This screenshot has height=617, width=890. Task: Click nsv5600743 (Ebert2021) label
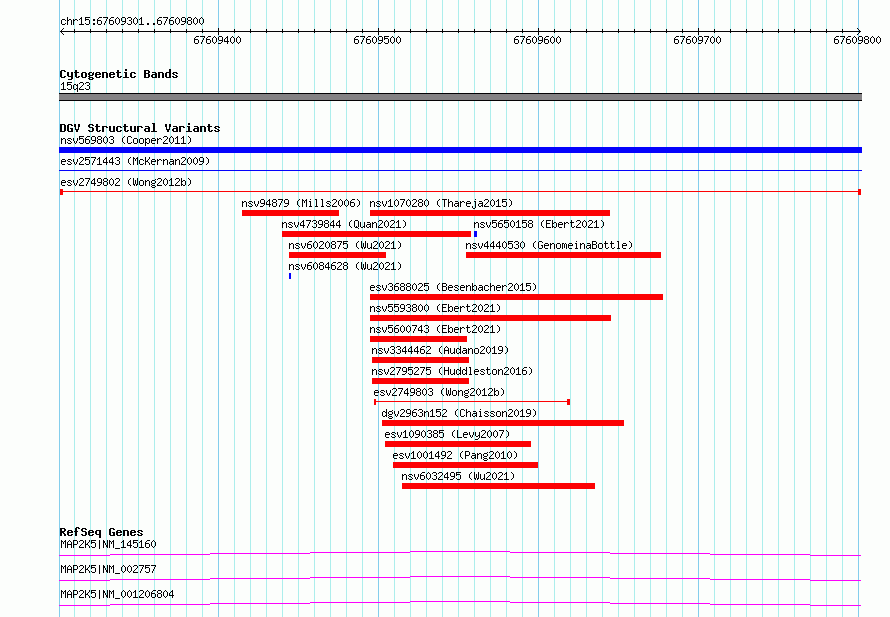click(x=435, y=329)
